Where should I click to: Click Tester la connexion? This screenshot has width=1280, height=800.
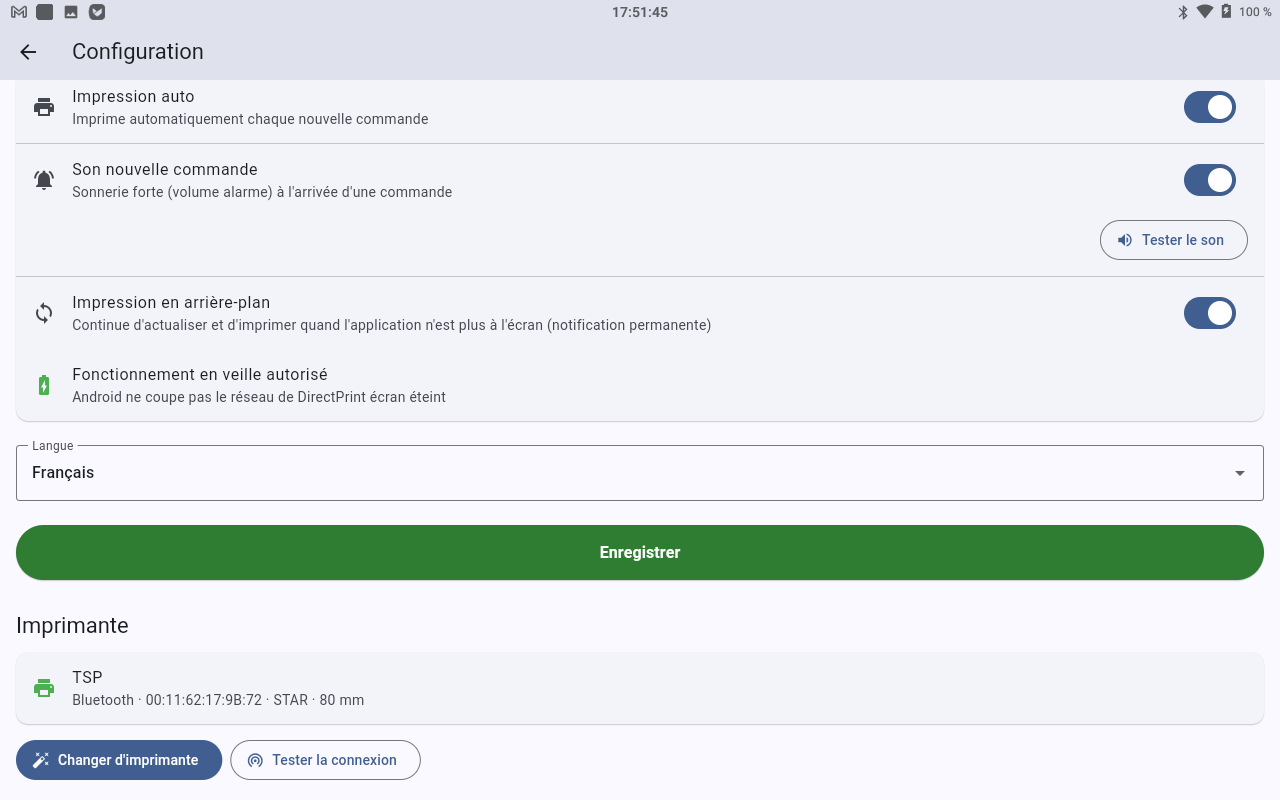325,760
